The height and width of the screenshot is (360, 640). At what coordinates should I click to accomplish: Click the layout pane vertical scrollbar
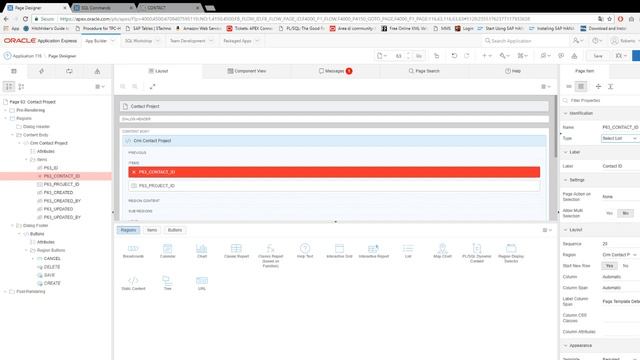(x=556, y=127)
